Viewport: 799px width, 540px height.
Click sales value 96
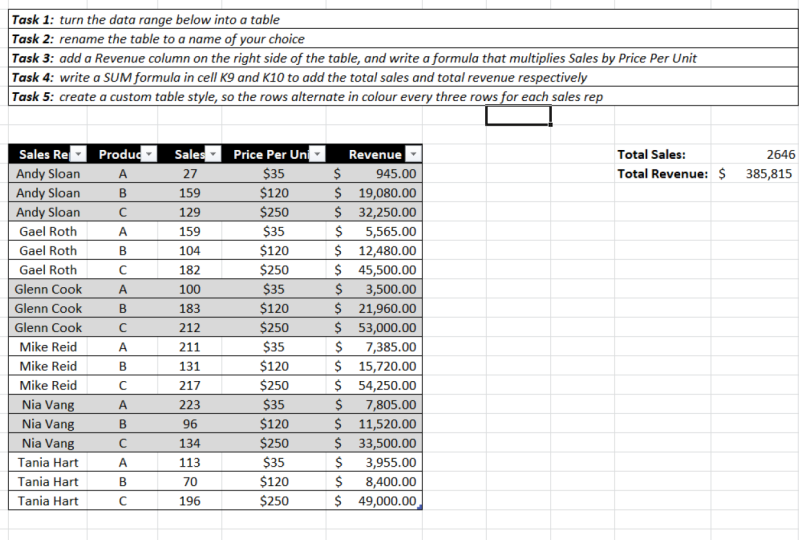(190, 424)
